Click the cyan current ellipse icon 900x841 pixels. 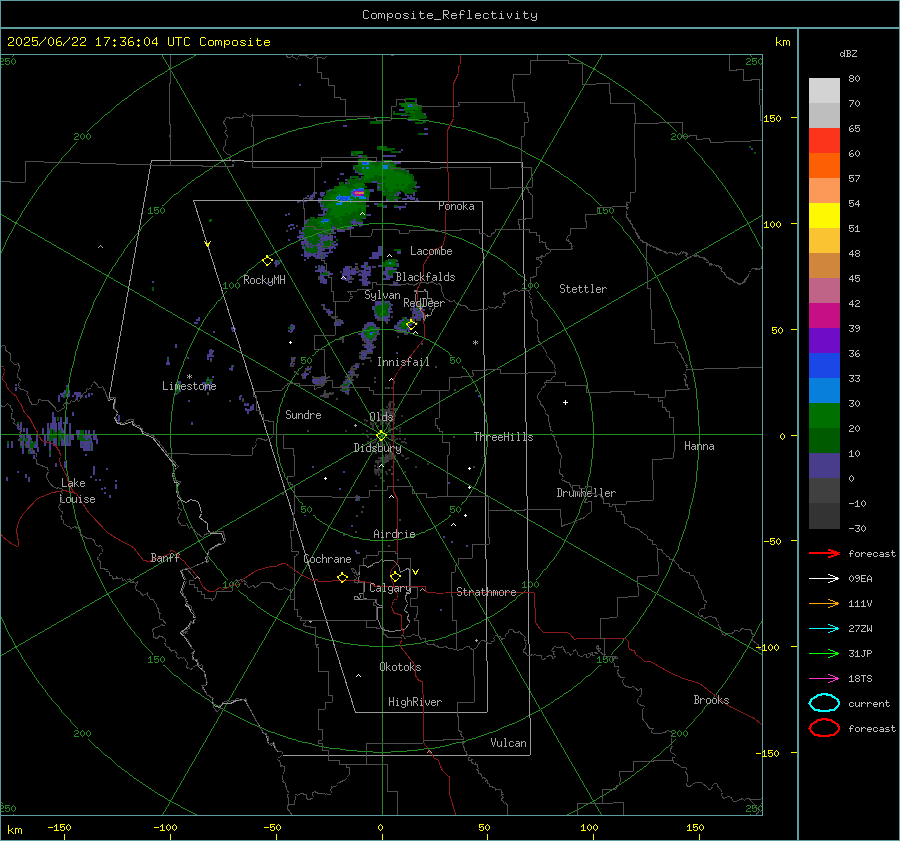824,703
